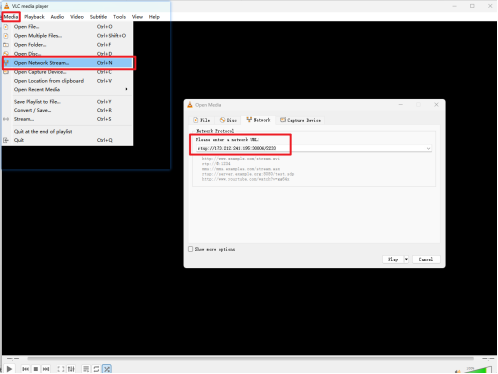
Task: Click Cancel in the Open Media dialog
Action: [x=426, y=259]
